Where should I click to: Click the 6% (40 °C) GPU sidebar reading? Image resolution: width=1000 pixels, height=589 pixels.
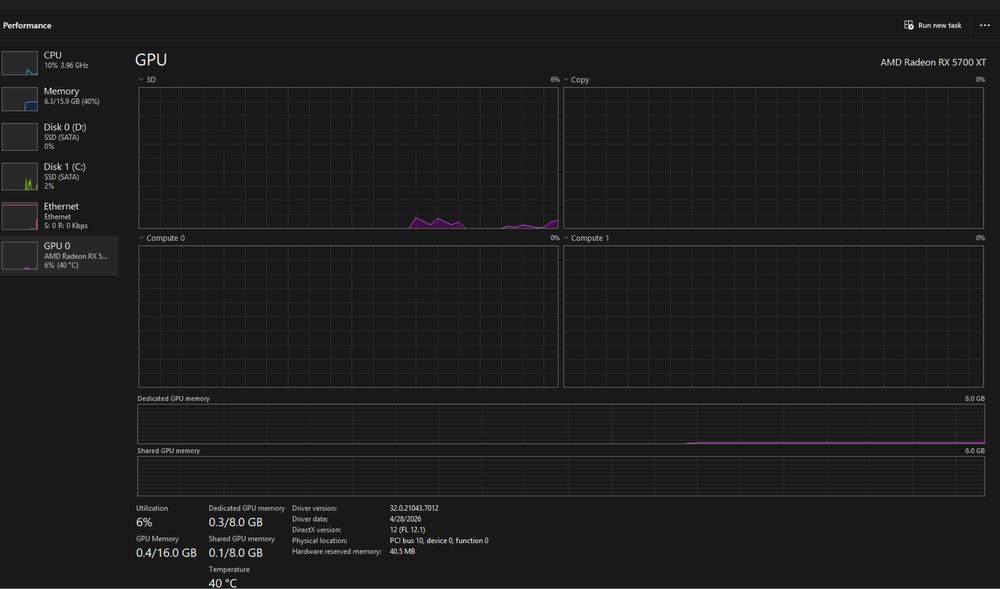point(61,265)
